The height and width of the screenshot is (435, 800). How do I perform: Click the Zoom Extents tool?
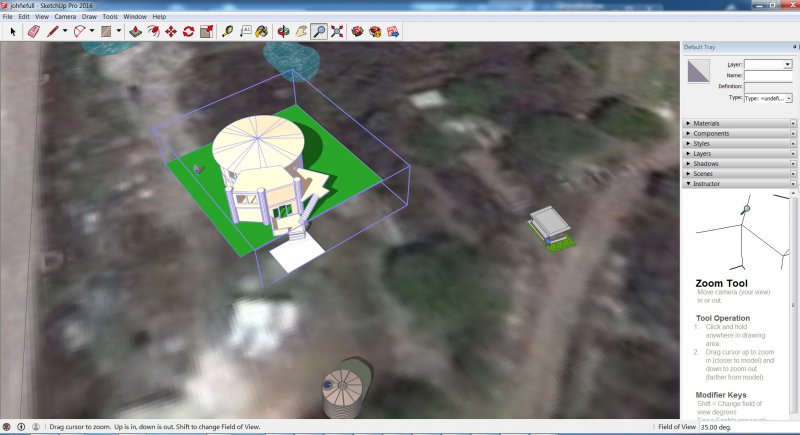[337, 32]
